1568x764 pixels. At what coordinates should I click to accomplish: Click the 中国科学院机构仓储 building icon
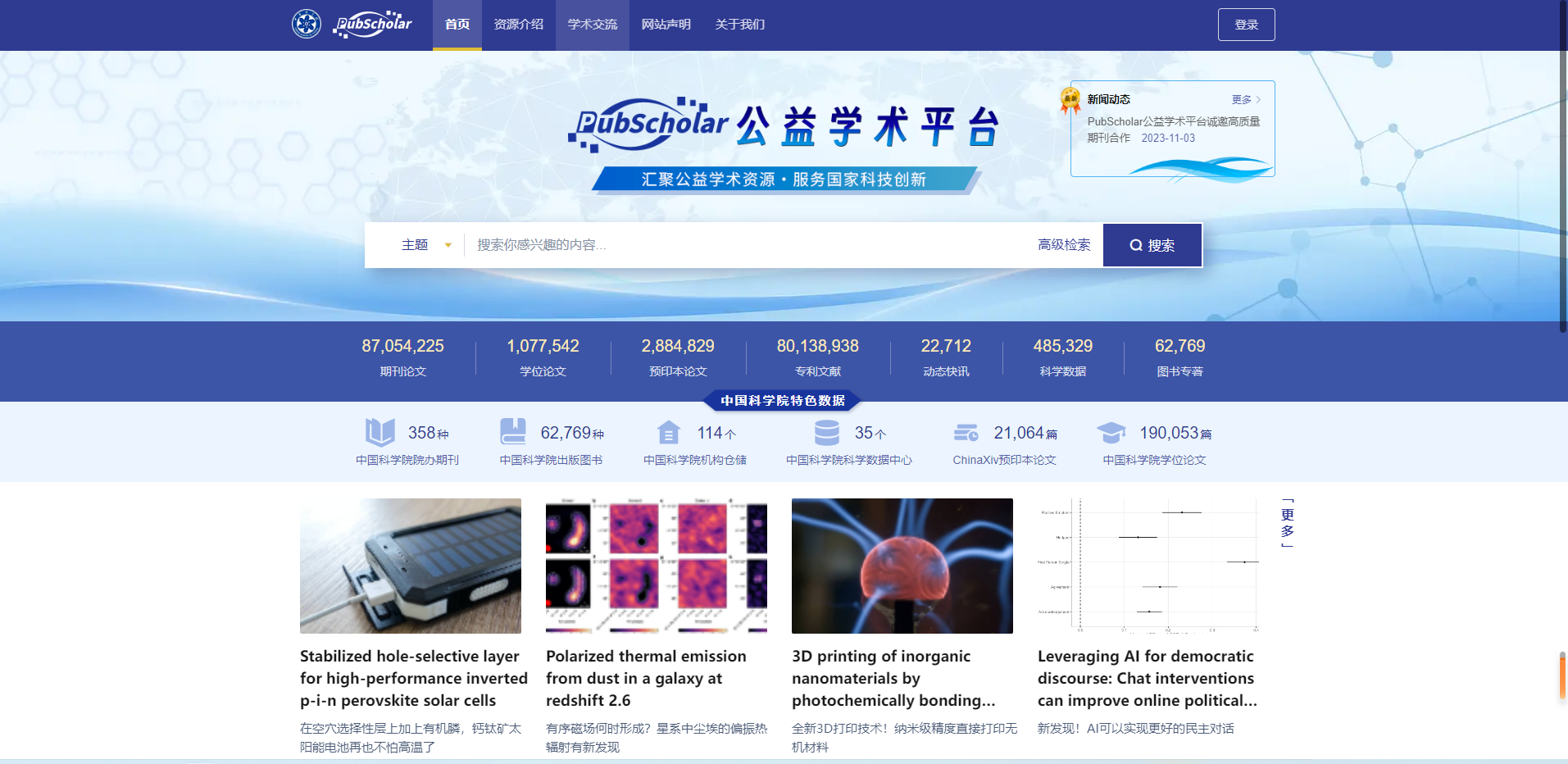(x=669, y=432)
